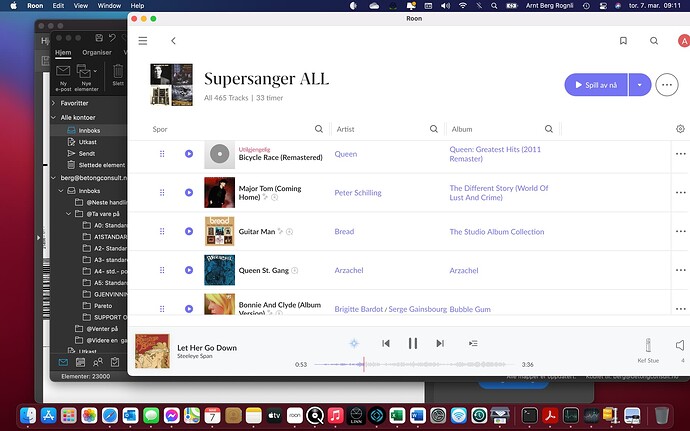
Task: Open the Serge Gainsbourg artist link
Action: (x=418, y=309)
